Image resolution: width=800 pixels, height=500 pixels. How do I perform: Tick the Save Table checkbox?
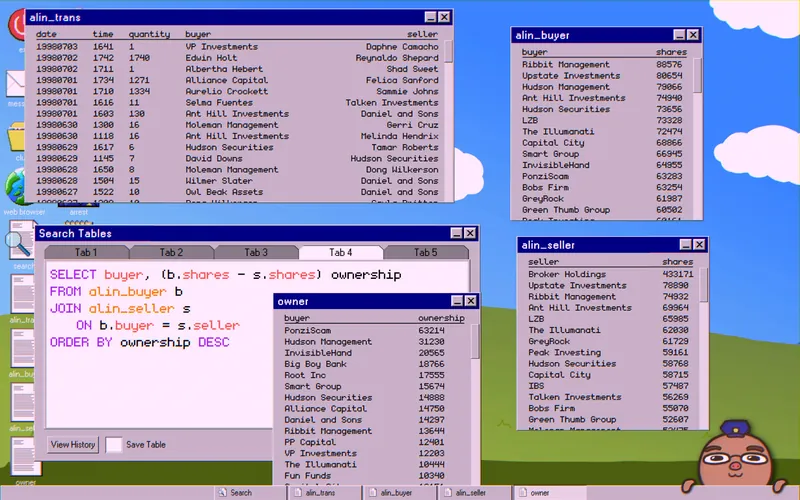point(114,444)
